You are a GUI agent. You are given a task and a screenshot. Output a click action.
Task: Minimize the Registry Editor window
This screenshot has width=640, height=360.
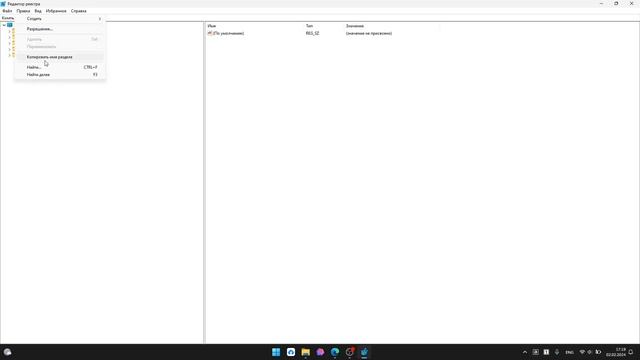click(601, 3)
